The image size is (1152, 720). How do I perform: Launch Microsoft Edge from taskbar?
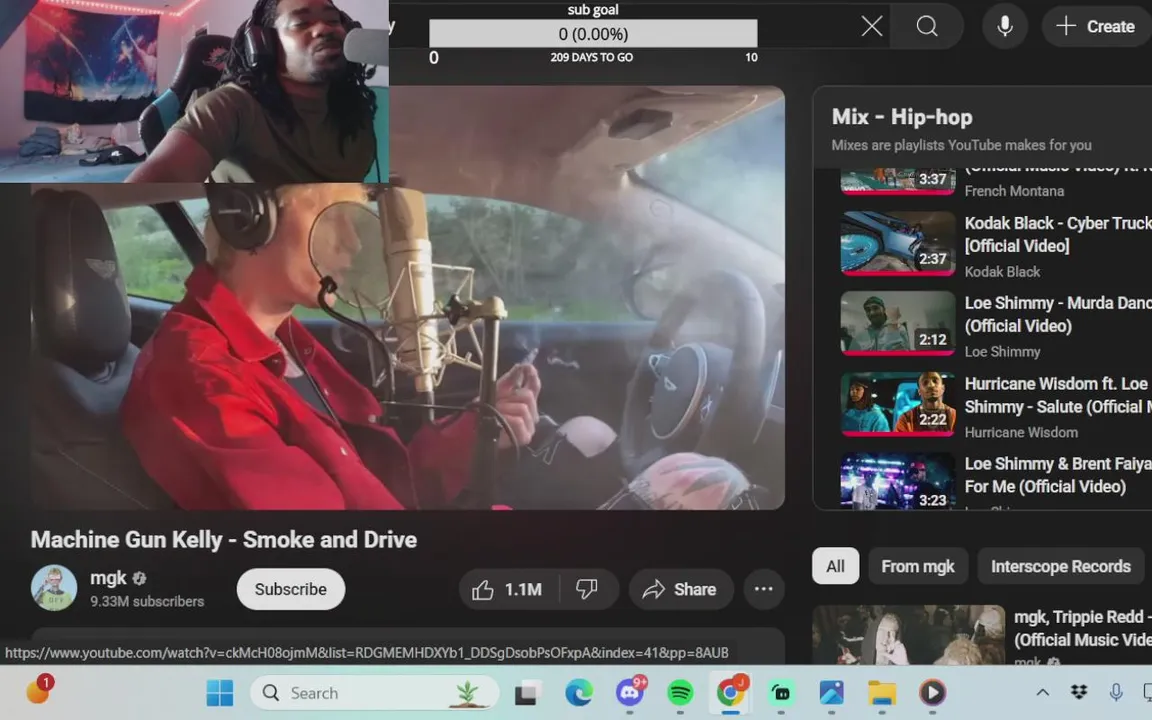click(x=578, y=693)
